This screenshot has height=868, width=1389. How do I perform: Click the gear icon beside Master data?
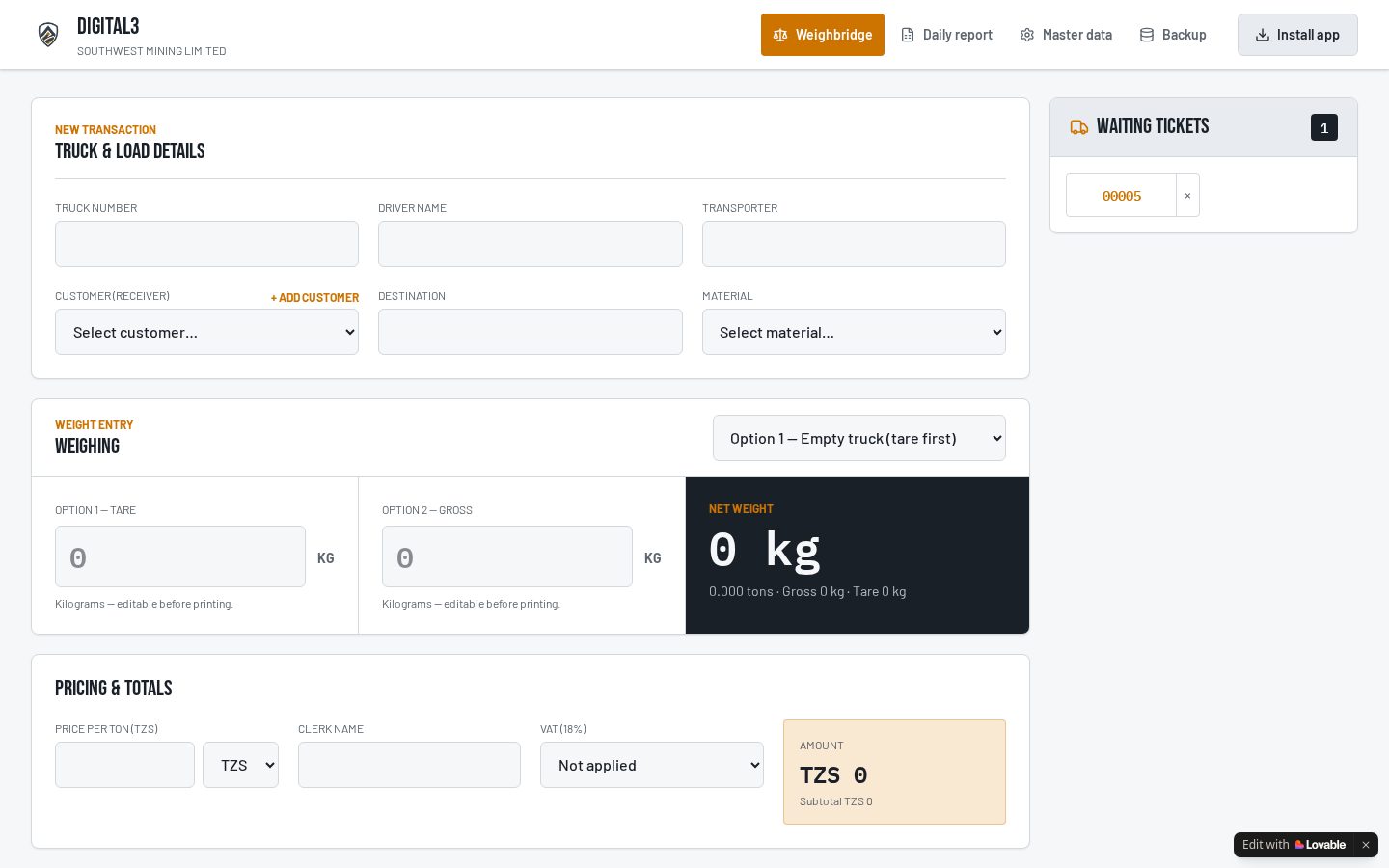point(1027,35)
